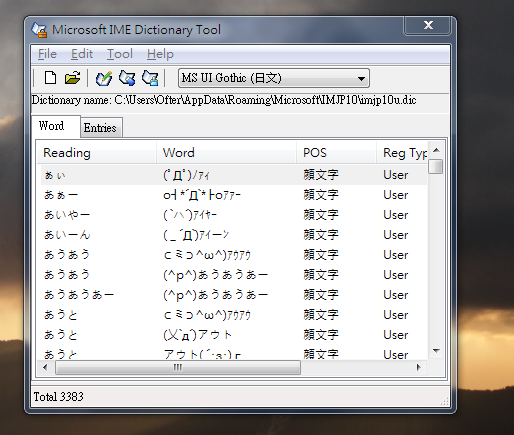This screenshot has height=435, width=514.
Task: Open the Edit menu
Action: click(82, 54)
